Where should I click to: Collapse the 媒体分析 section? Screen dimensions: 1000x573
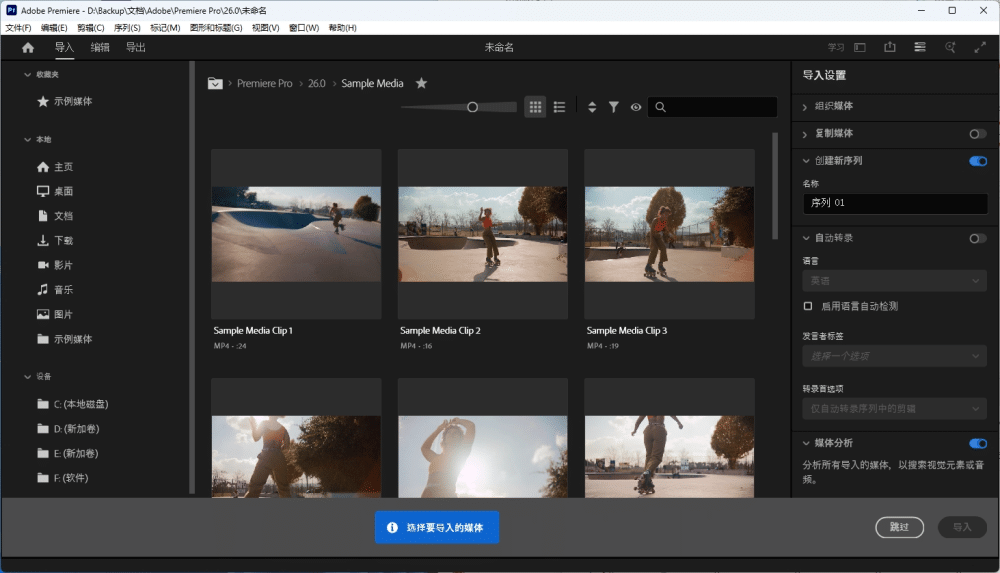[806, 443]
